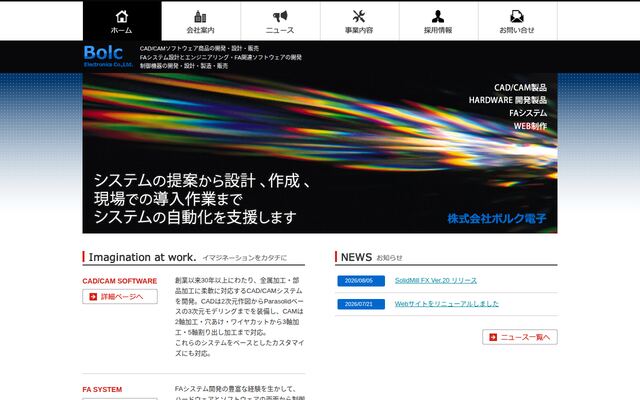This screenshot has height=400, width=640.
Task: Click the ニュース一覧へ button
Action: [520, 337]
